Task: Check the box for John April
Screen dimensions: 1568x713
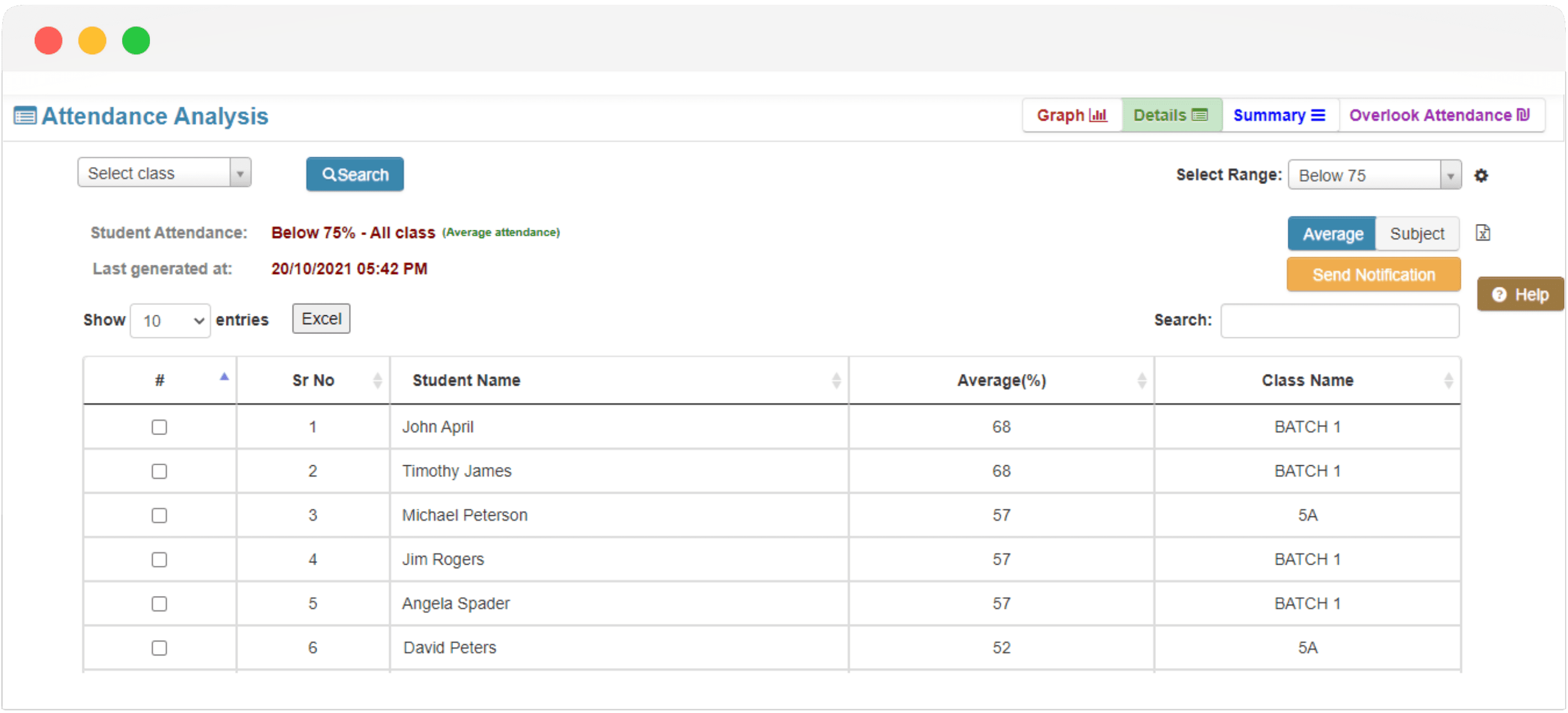Action: (159, 427)
